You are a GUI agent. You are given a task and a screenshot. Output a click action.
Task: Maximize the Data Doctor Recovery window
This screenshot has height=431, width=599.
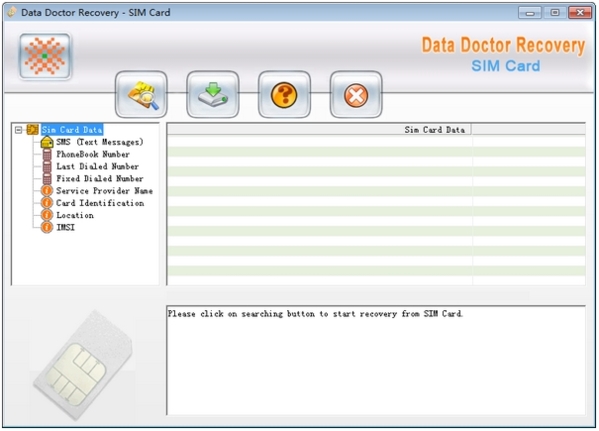[555, 13]
